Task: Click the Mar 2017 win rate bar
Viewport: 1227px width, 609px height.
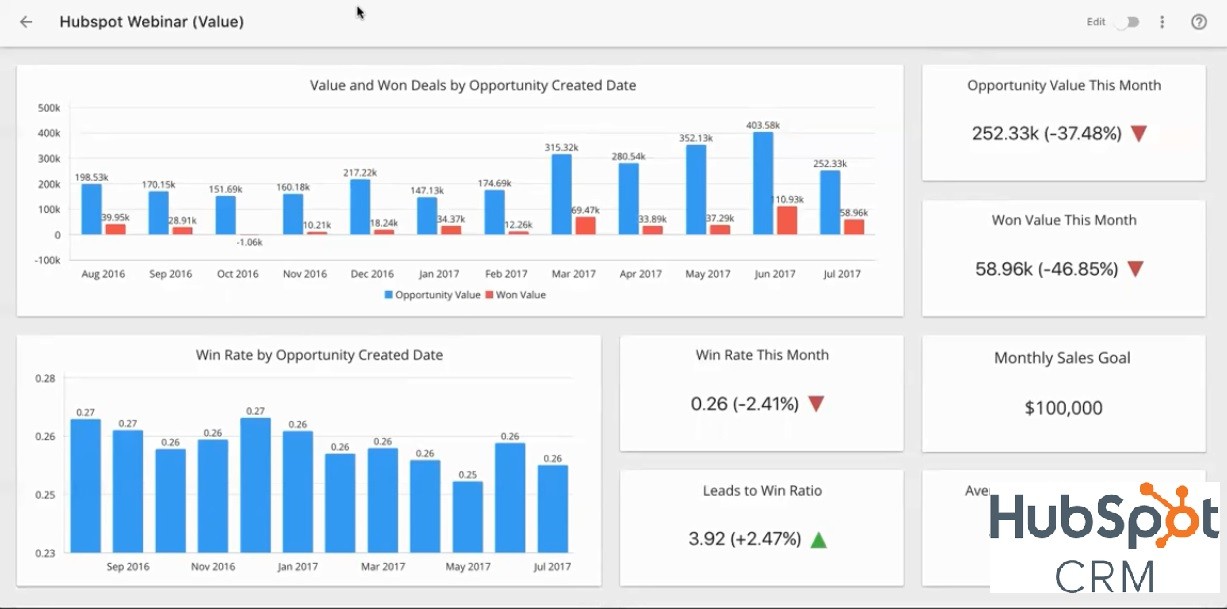Action: click(383, 500)
